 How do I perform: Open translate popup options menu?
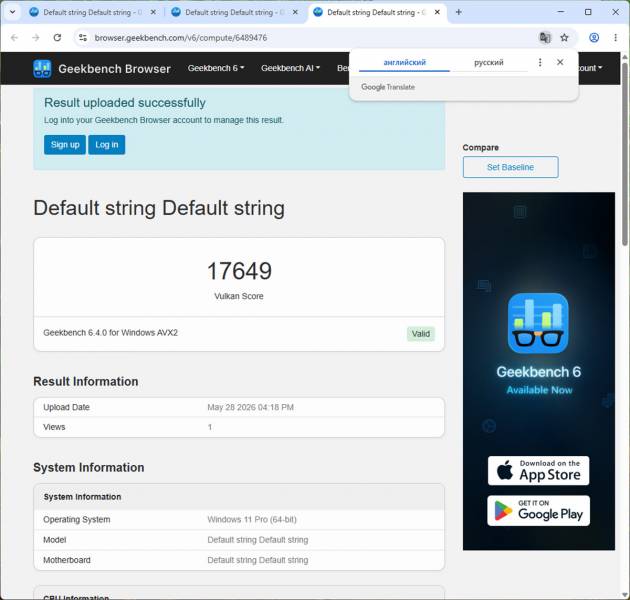click(x=540, y=62)
